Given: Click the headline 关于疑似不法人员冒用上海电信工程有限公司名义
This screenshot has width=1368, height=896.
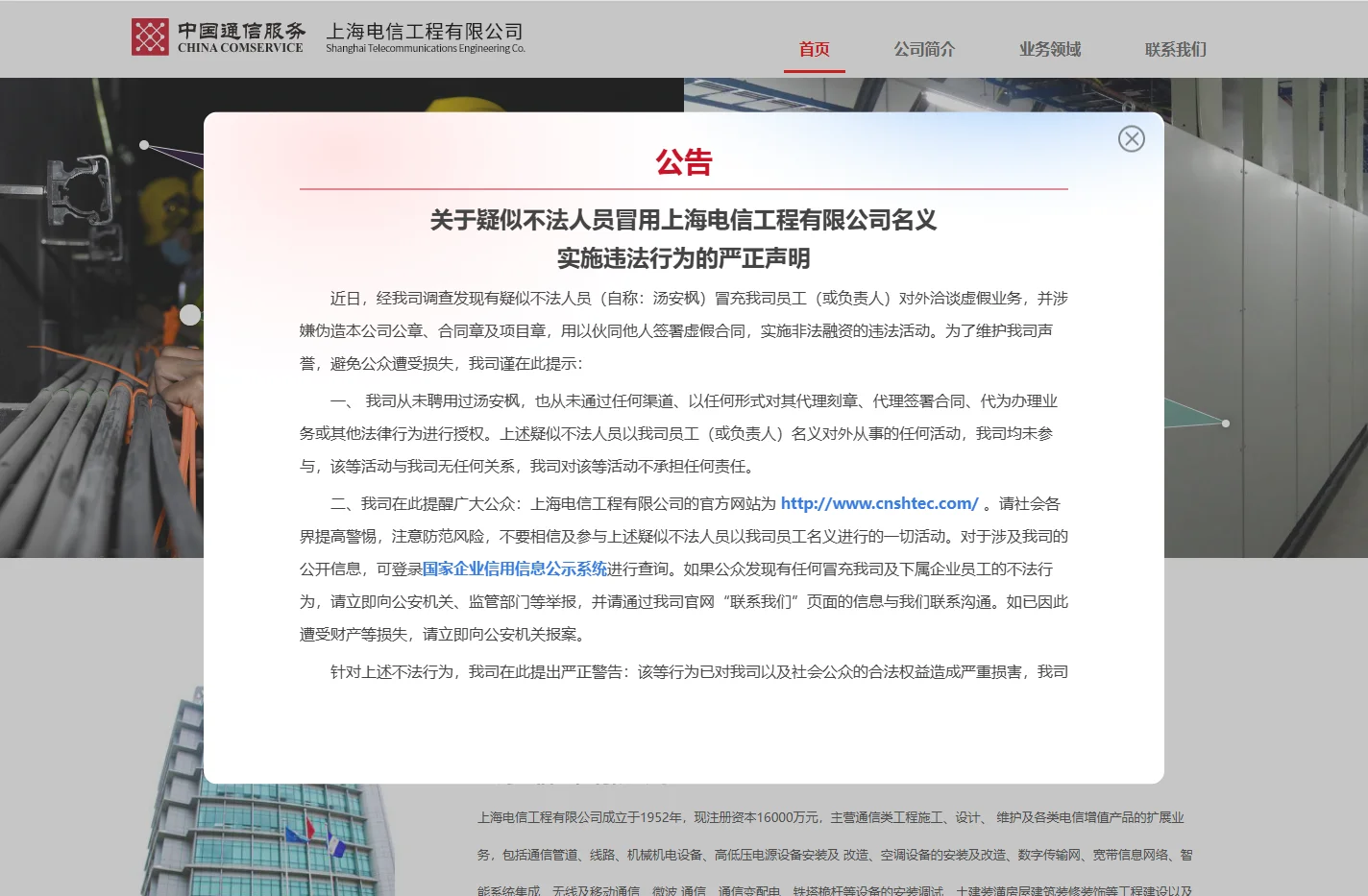Looking at the screenshot, I should [684, 220].
